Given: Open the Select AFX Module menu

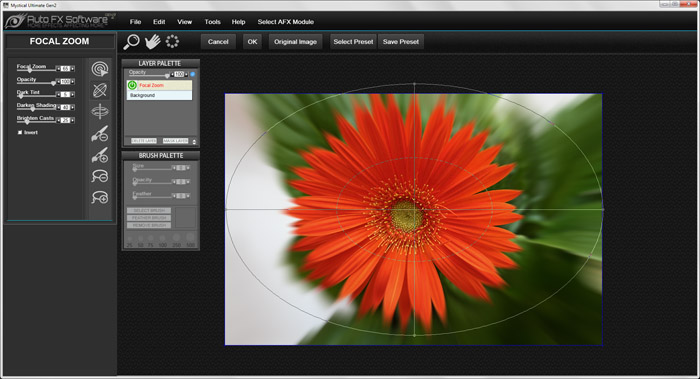Looking at the screenshot, I should pos(286,21).
